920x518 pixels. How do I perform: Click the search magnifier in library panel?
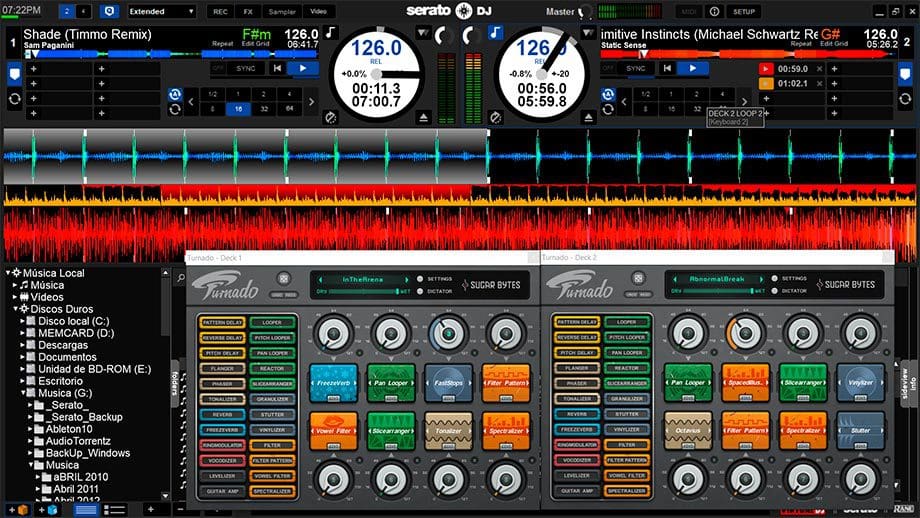(181, 278)
